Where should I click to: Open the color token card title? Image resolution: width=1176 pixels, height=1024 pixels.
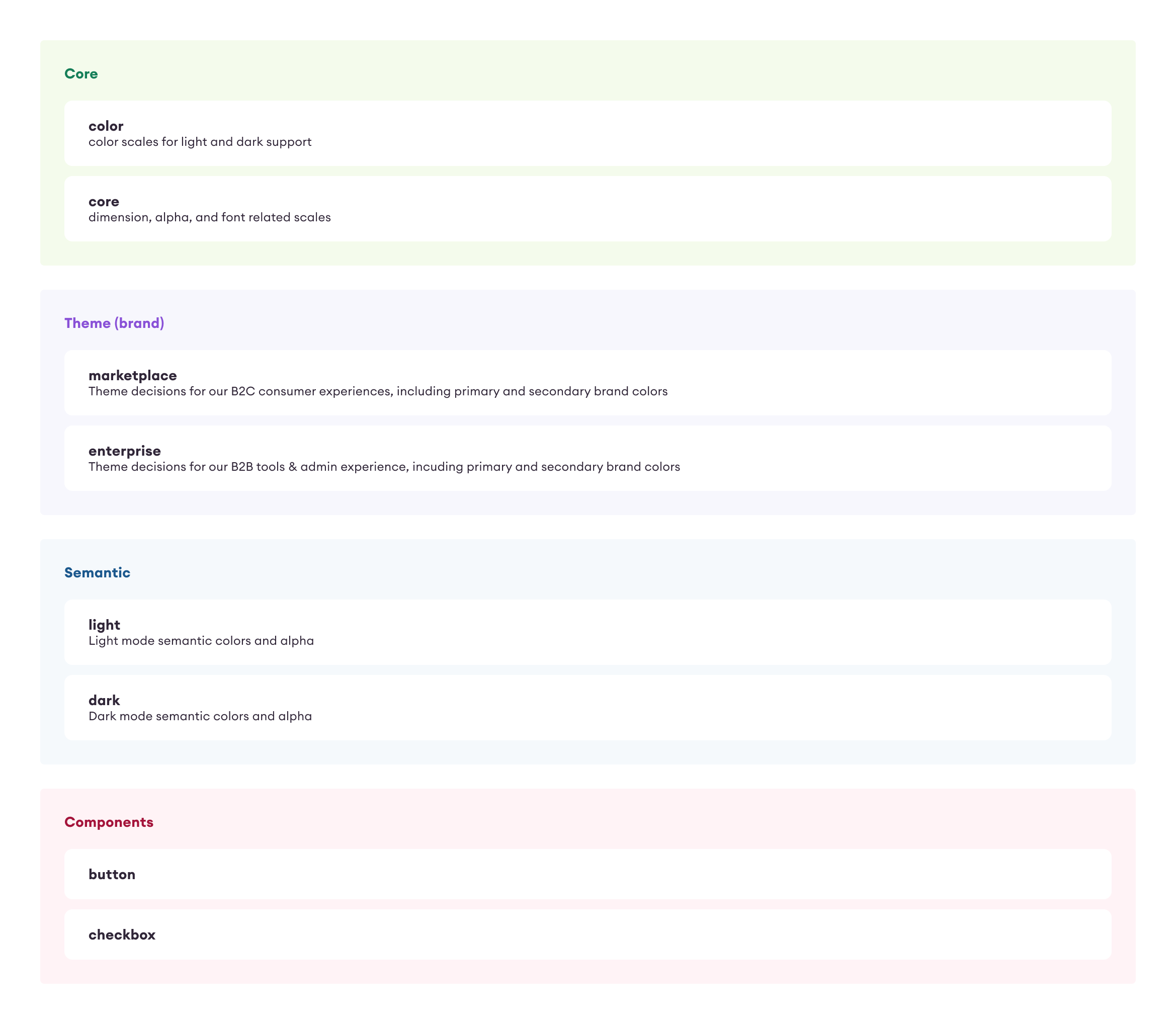pos(106,126)
